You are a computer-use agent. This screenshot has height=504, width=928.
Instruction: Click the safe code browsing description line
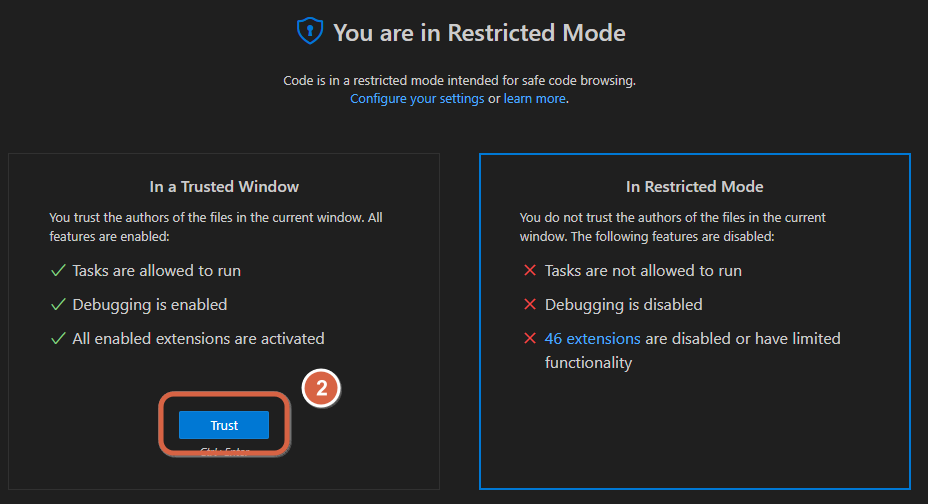pos(459,80)
